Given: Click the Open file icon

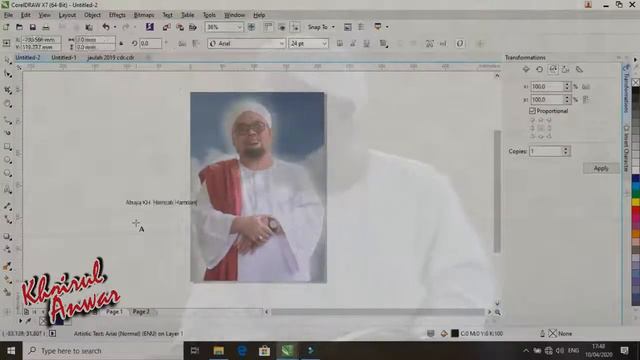Looking at the screenshot, I should [19, 27].
